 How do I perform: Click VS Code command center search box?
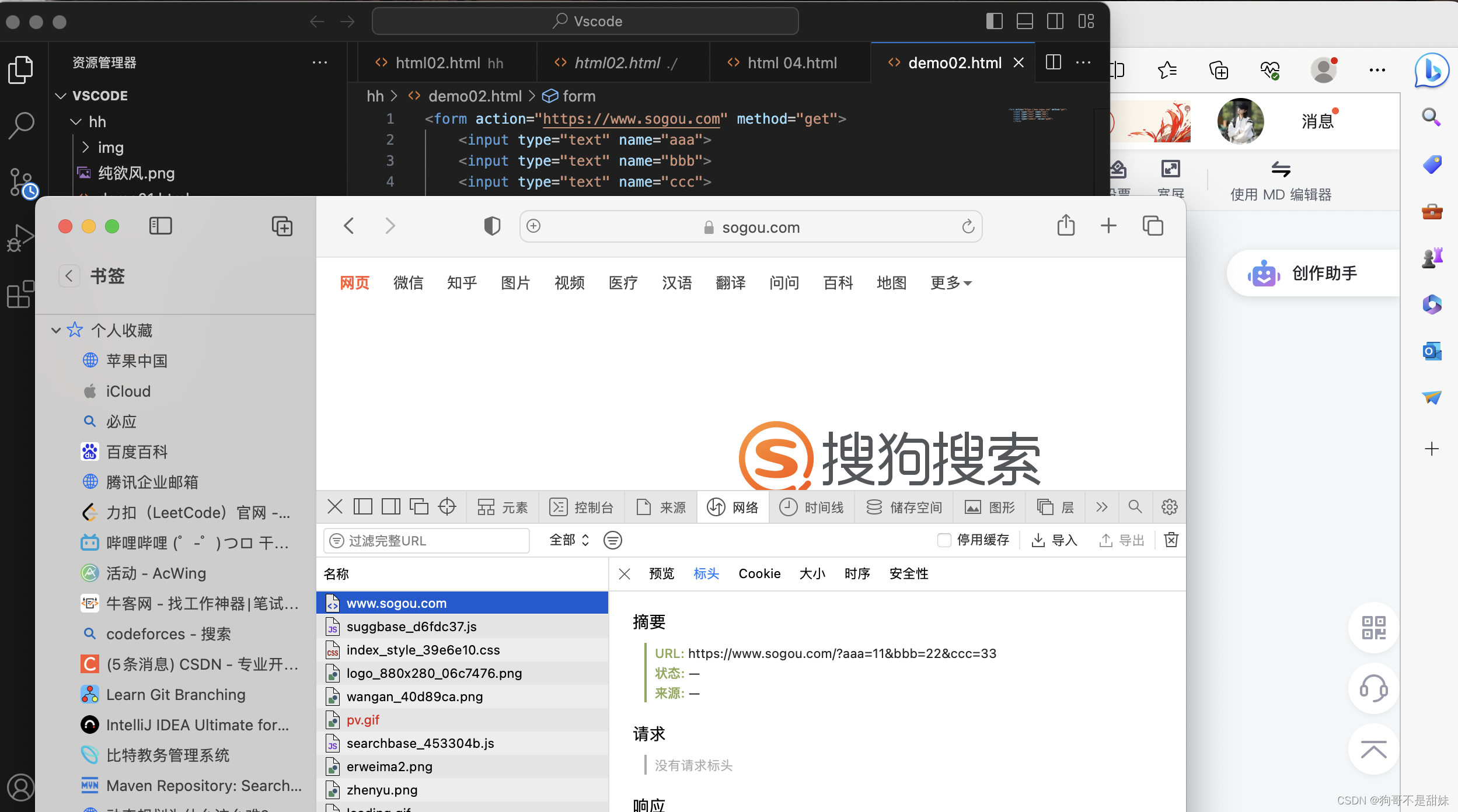(x=585, y=22)
